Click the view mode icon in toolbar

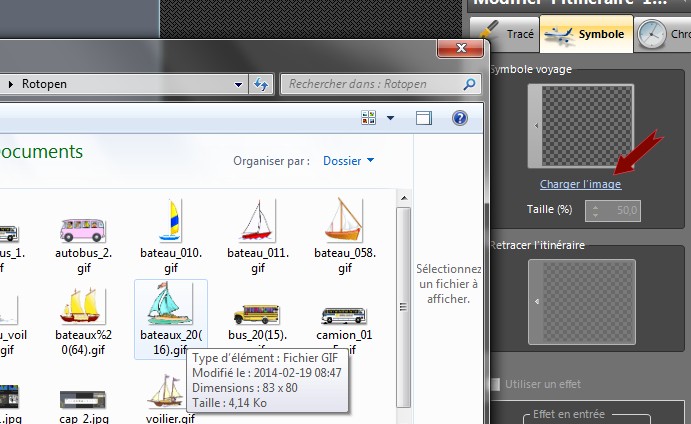click(368, 118)
